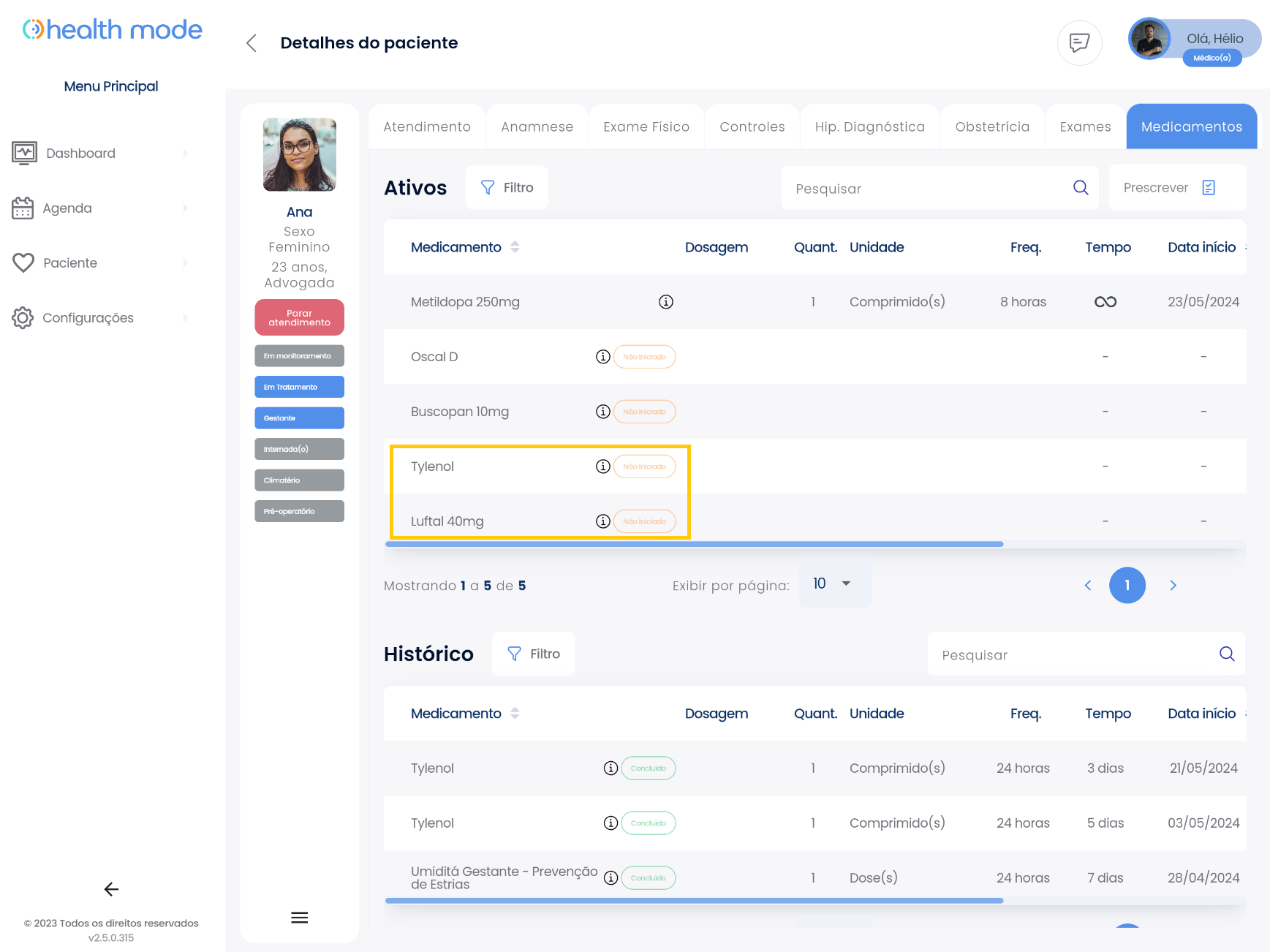Open info icon for Oscal D
Image resolution: width=1270 pixels, height=952 pixels.
click(602, 357)
